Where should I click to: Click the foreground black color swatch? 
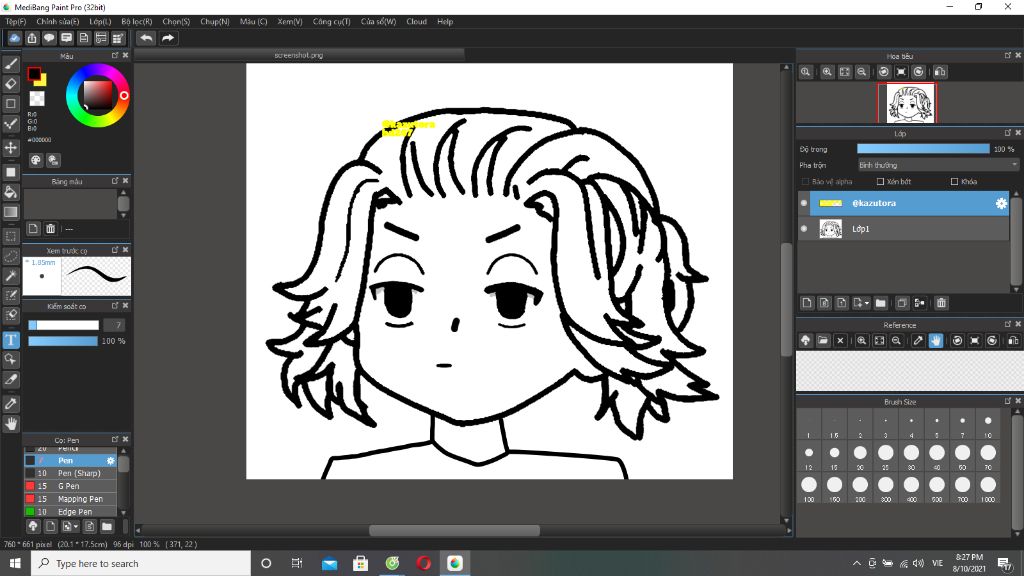34,74
